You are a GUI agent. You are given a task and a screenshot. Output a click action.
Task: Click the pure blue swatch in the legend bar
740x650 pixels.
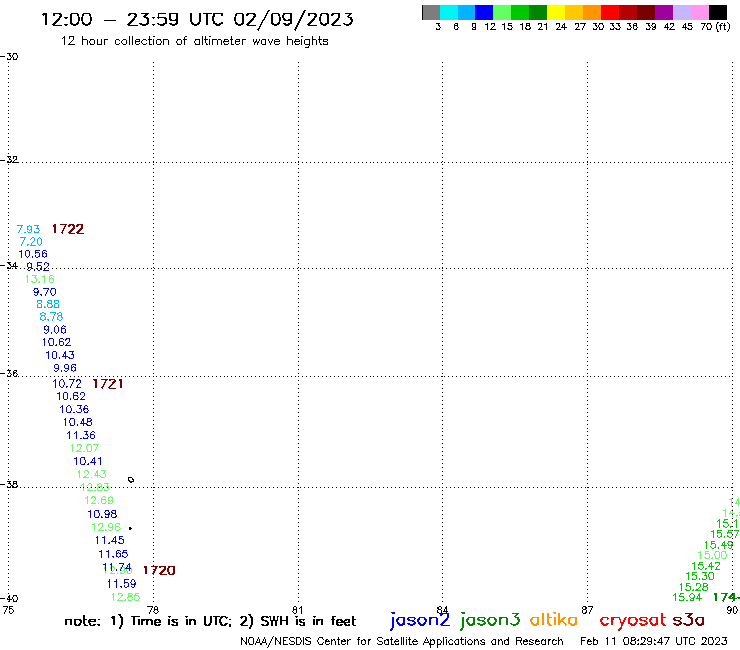(484, 12)
